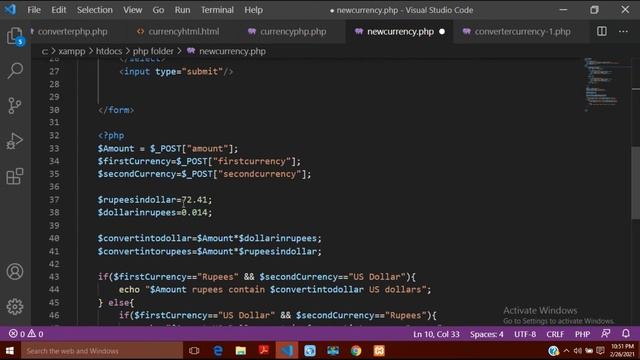Click the unsaved dot on the newcurrency.php tab
Viewport: 640px width, 360px height.
point(442,31)
